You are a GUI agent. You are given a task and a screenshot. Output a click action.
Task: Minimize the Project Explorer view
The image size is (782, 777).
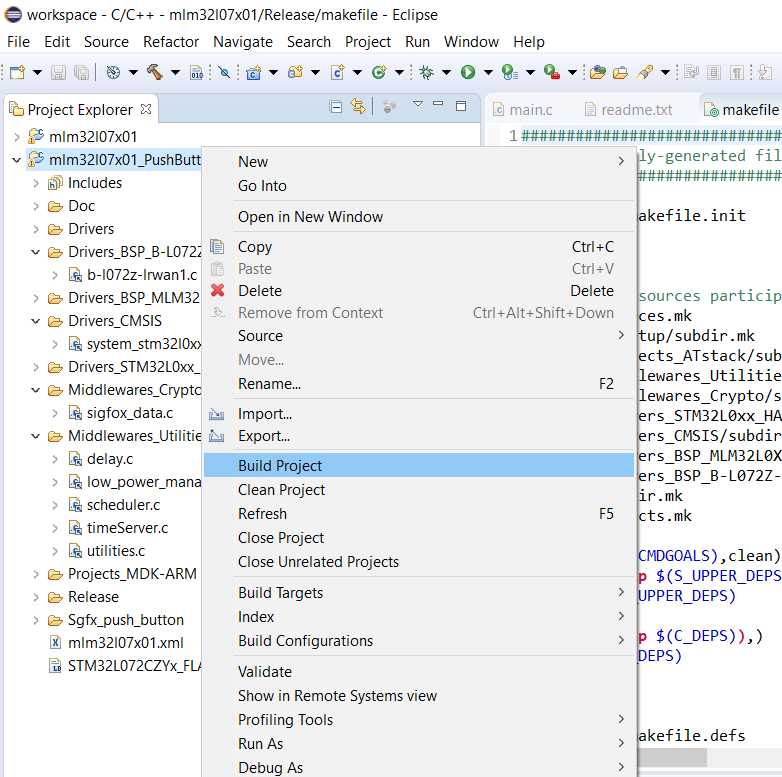coord(438,104)
